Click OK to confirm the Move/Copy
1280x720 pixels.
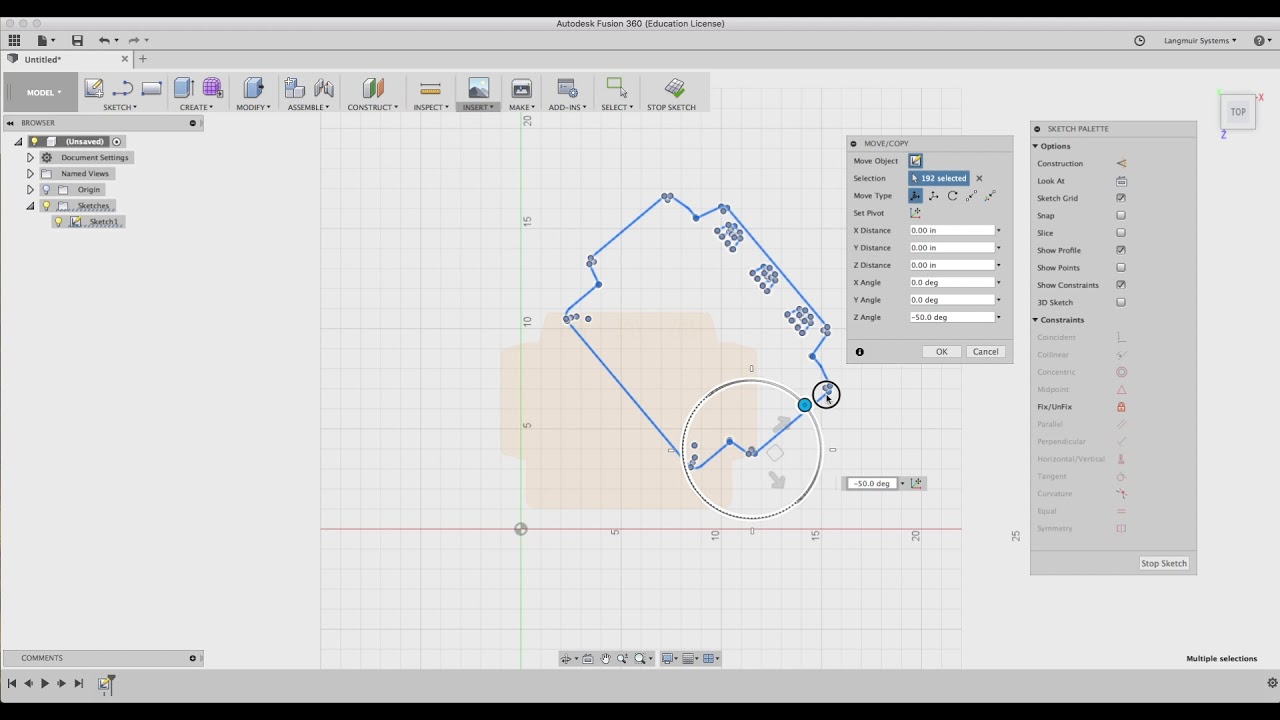point(940,351)
